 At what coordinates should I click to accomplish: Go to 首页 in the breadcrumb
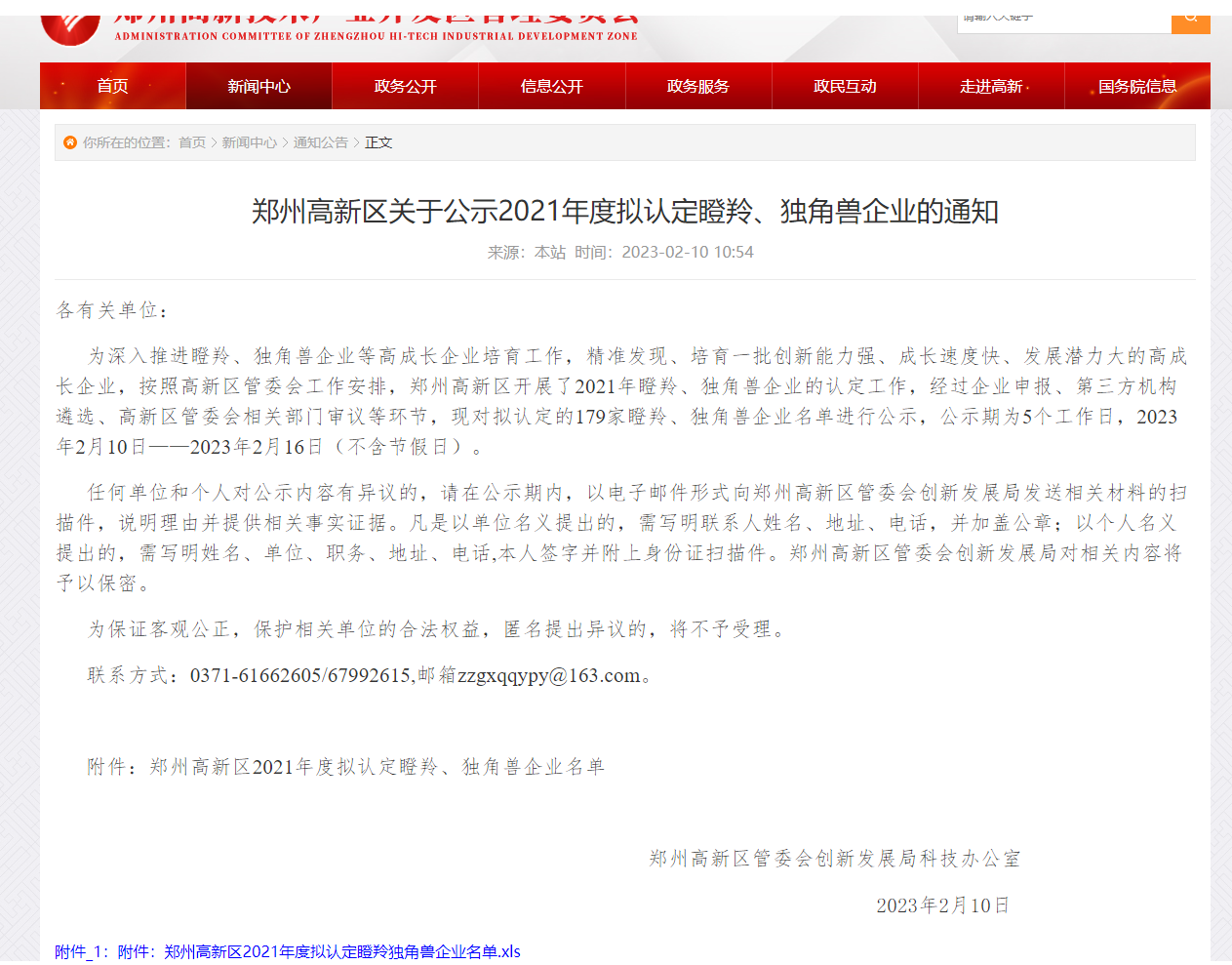(192, 142)
